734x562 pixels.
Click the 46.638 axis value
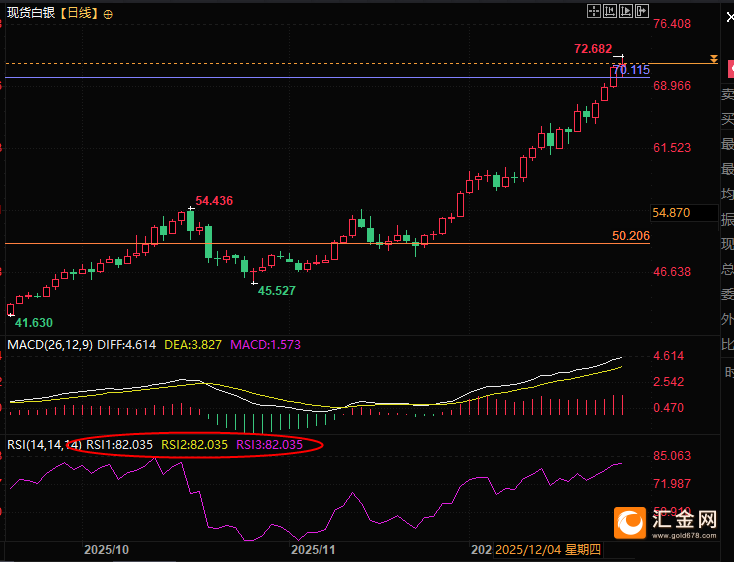click(x=672, y=272)
